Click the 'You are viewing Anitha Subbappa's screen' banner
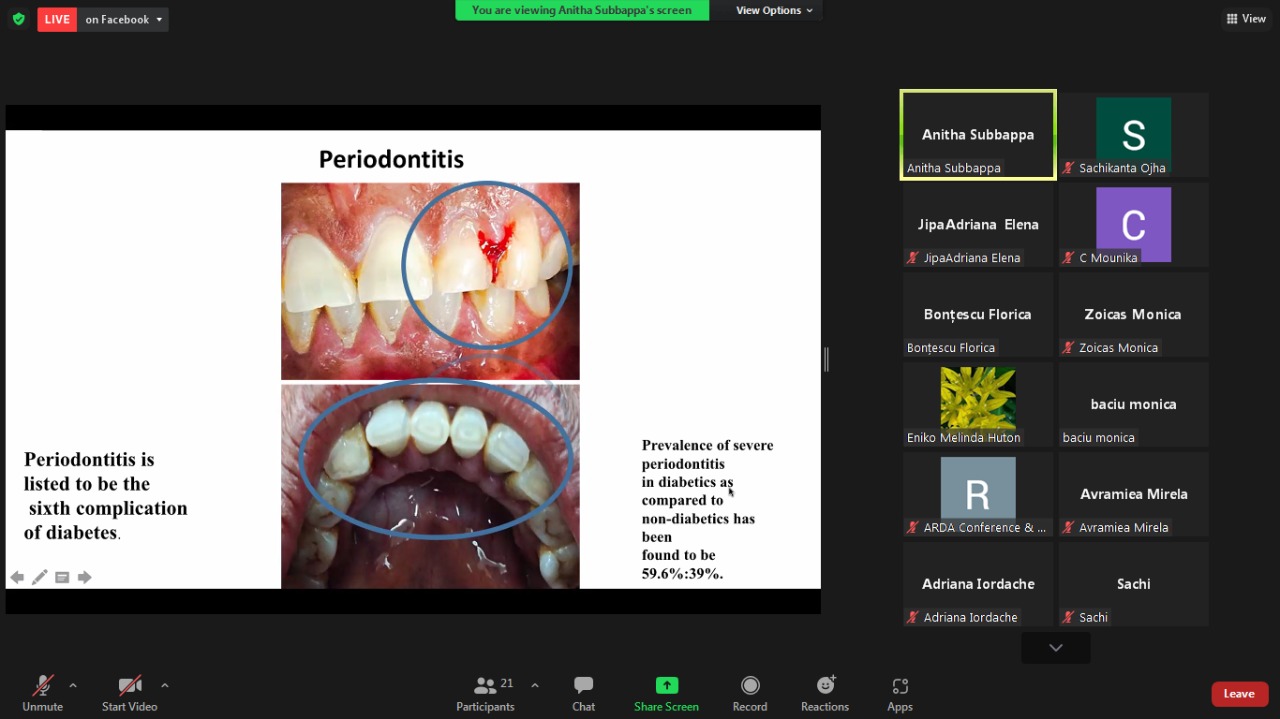Screen dimensions: 1280x719 pos(582,10)
